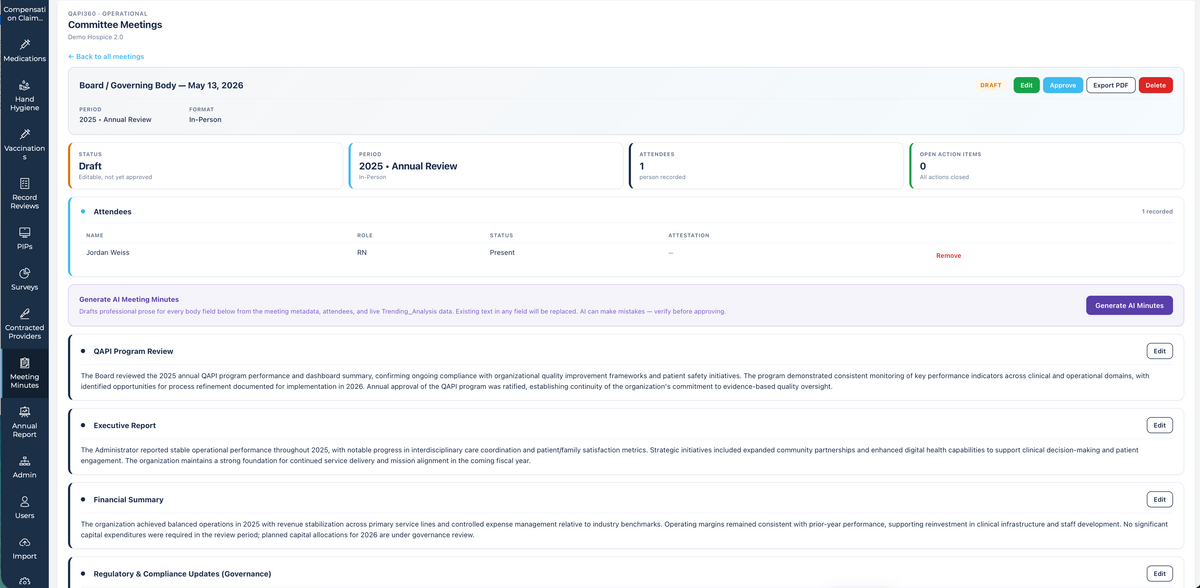Click the Period 2025 Annual Review card
Image resolution: width=1200 pixels, height=588 pixels.
[x=486, y=166]
